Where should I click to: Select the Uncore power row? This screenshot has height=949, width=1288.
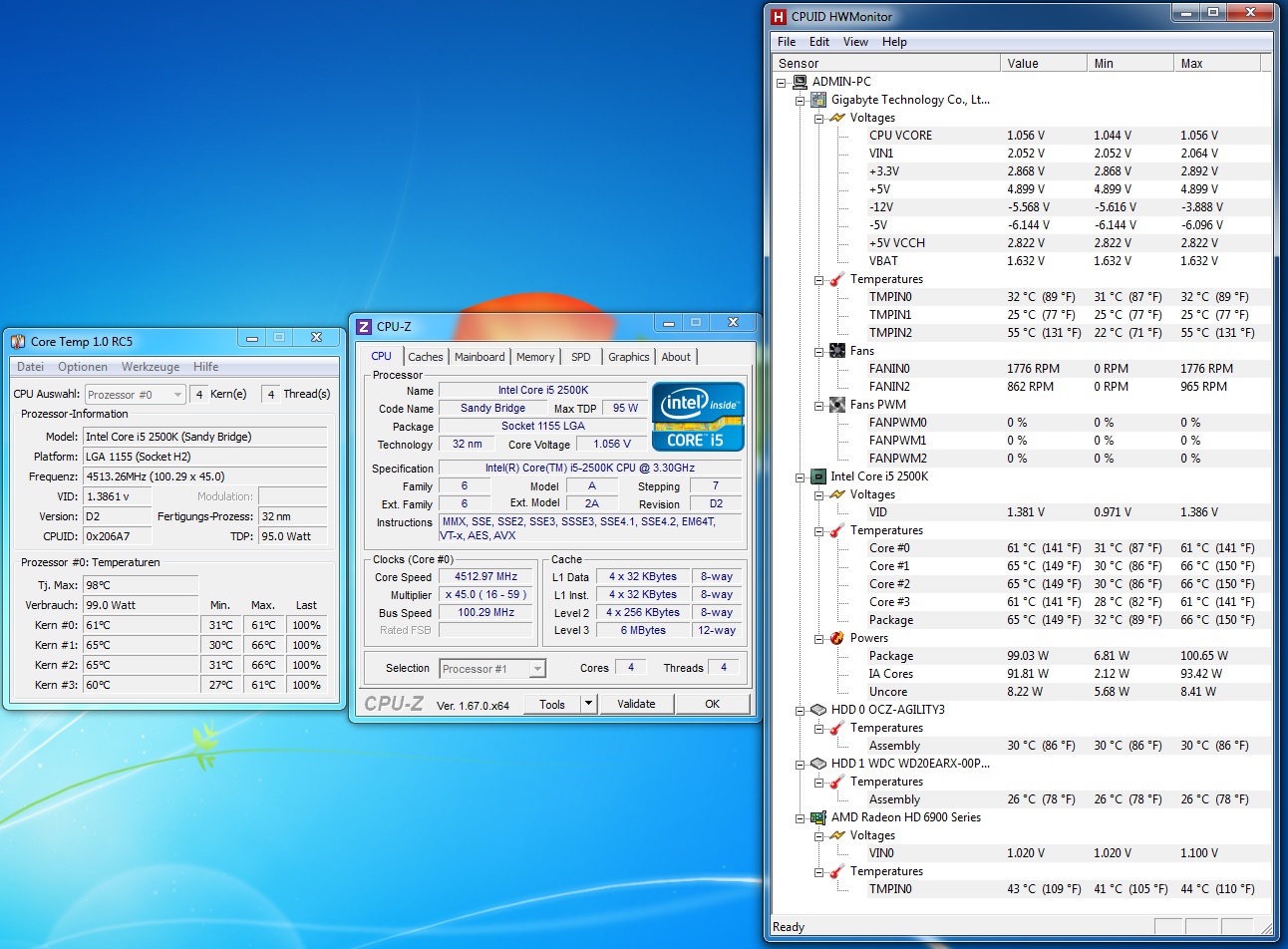[1068, 692]
